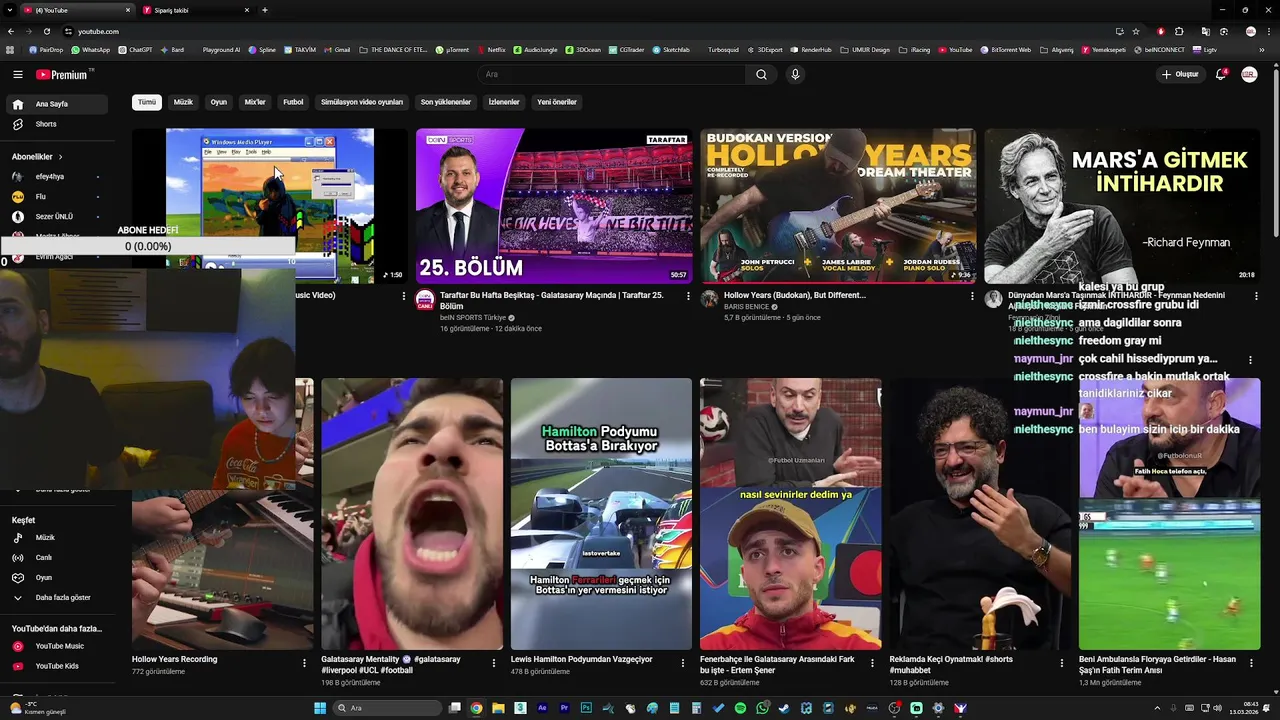The height and width of the screenshot is (720, 1280).
Task: Click the search magnifier button
Action: [x=761, y=74]
